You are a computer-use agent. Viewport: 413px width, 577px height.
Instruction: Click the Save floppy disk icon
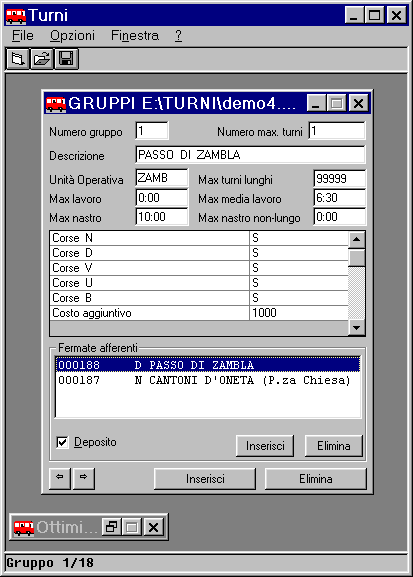[x=66, y=59]
